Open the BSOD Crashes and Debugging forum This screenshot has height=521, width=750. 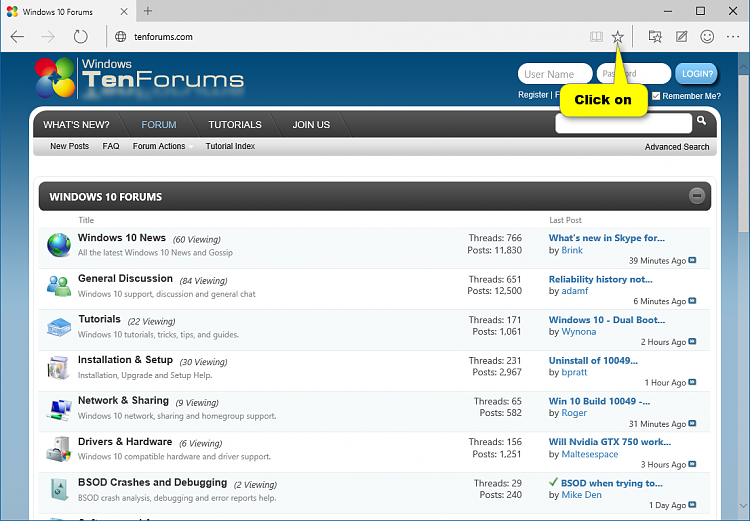(x=153, y=482)
